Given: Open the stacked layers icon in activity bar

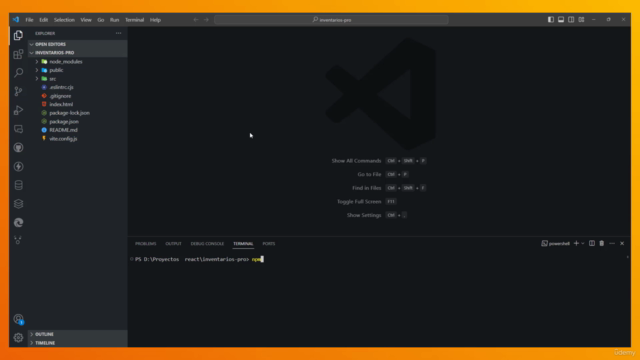Looking at the screenshot, I should point(18,204).
